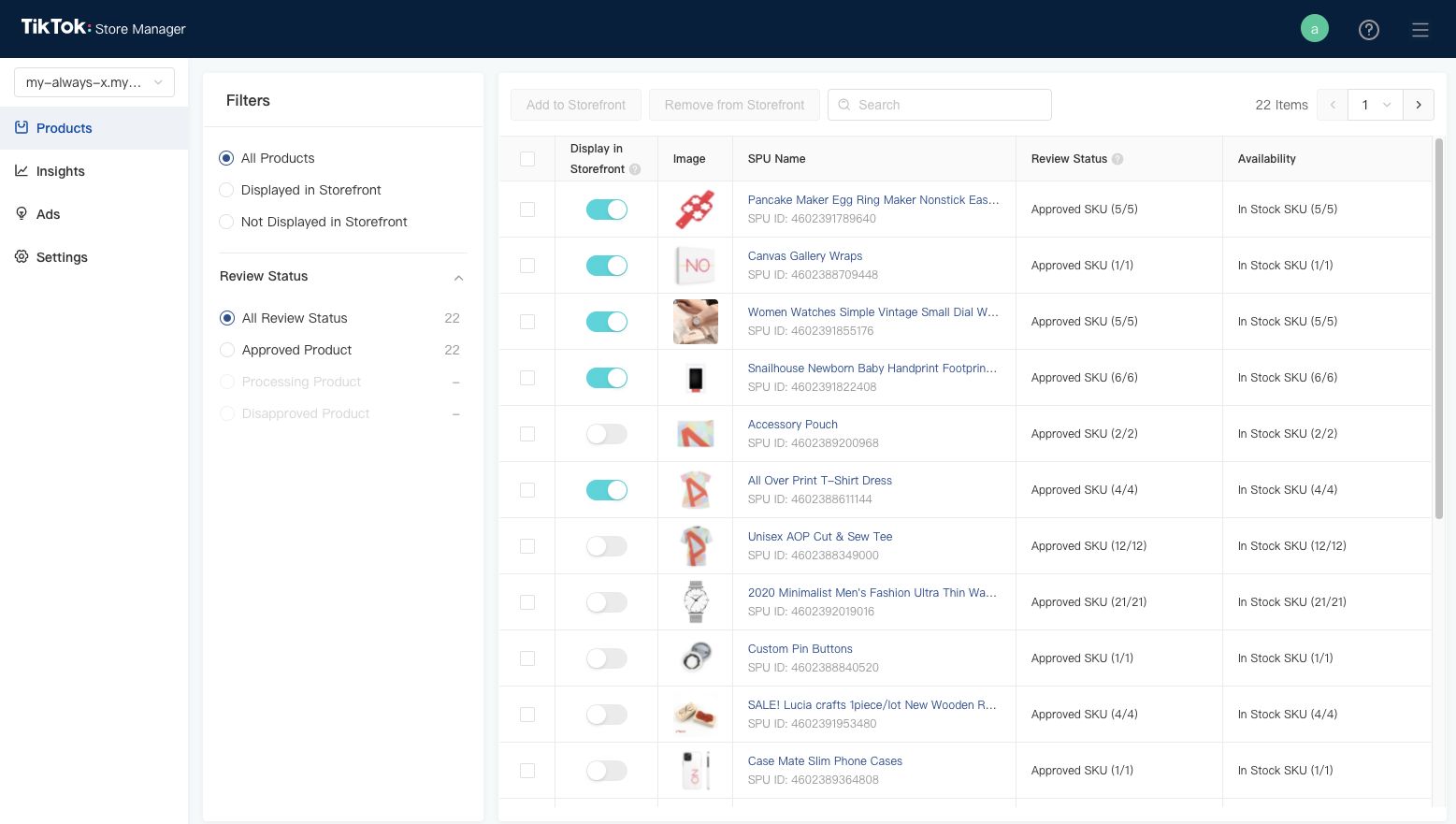The image size is (1456, 824).
Task: Open All Over Print T-Shirt Dress image
Action: pyautogui.click(x=696, y=490)
